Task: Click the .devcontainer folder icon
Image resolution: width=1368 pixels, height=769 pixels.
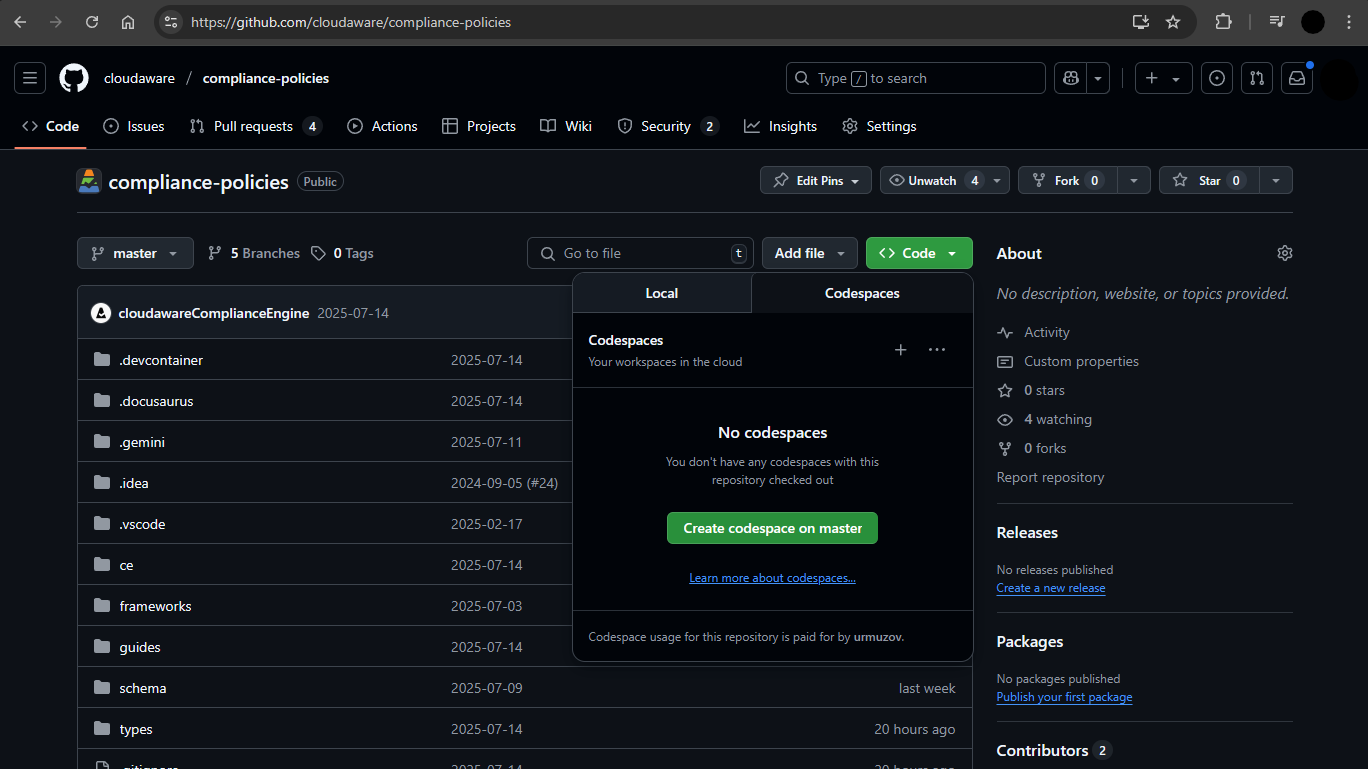Action: pos(102,360)
